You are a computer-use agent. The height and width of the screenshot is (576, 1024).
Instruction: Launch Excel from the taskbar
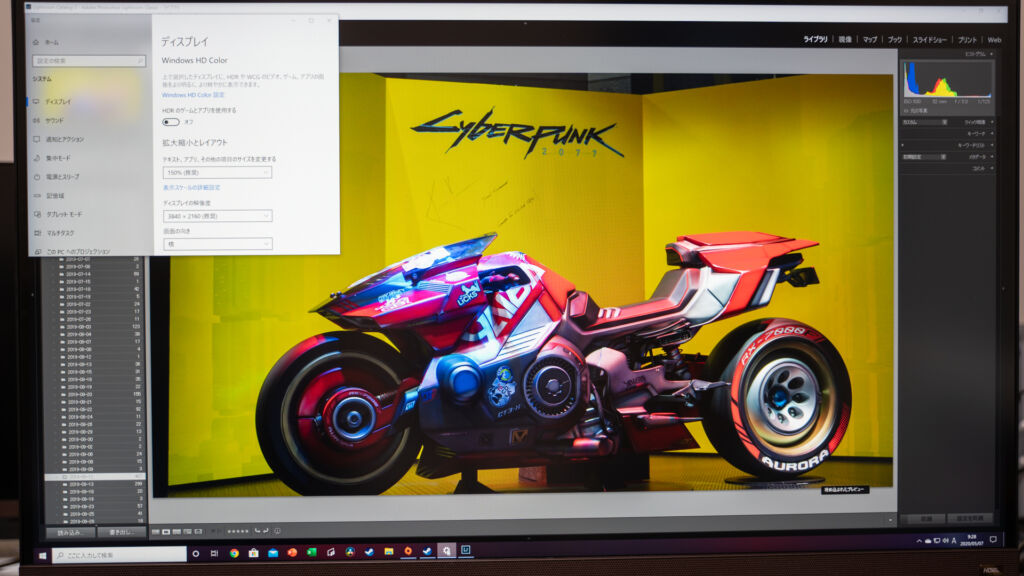[312, 552]
